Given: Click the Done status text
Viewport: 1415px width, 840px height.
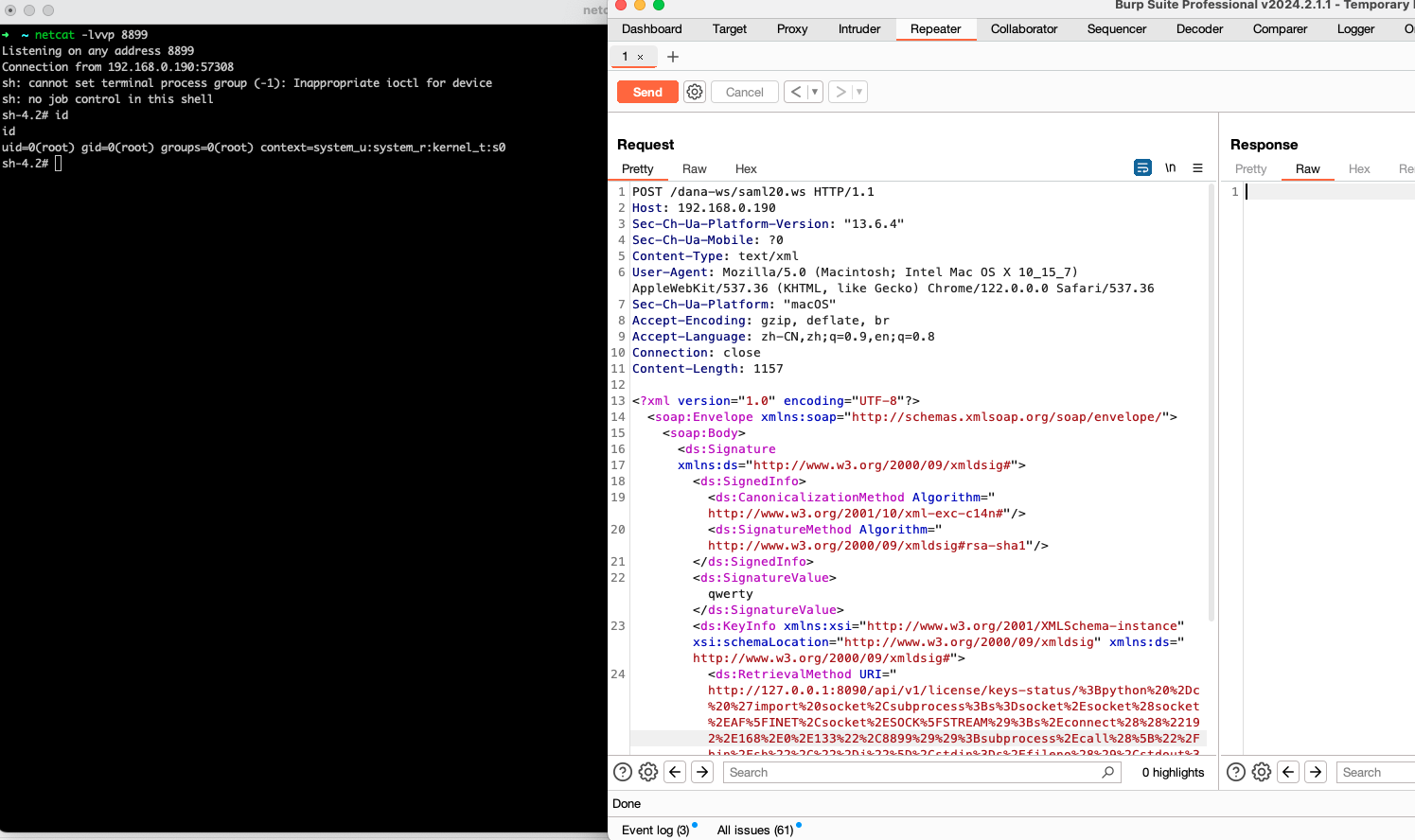Looking at the screenshot, I should [627, 803].
